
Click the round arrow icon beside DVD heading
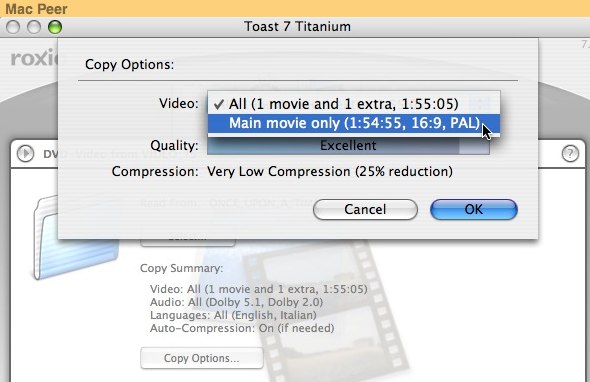click(26, 154)
